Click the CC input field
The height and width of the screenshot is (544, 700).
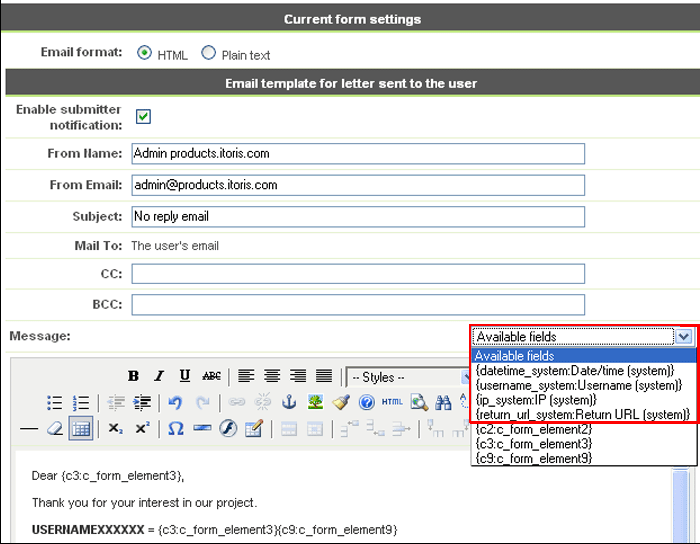pyautogui.click(x=358, y=274)
